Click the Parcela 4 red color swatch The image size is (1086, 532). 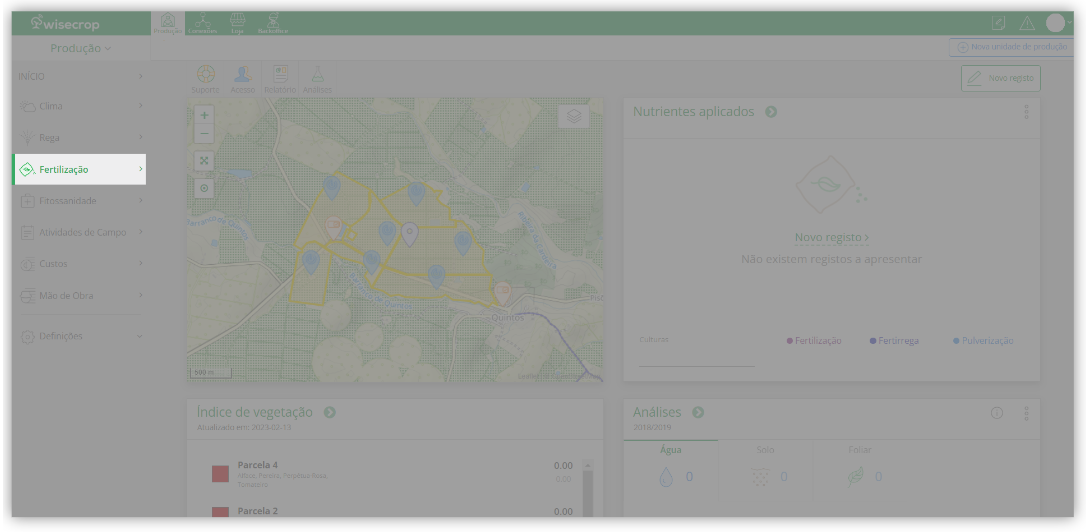(220, 475)
